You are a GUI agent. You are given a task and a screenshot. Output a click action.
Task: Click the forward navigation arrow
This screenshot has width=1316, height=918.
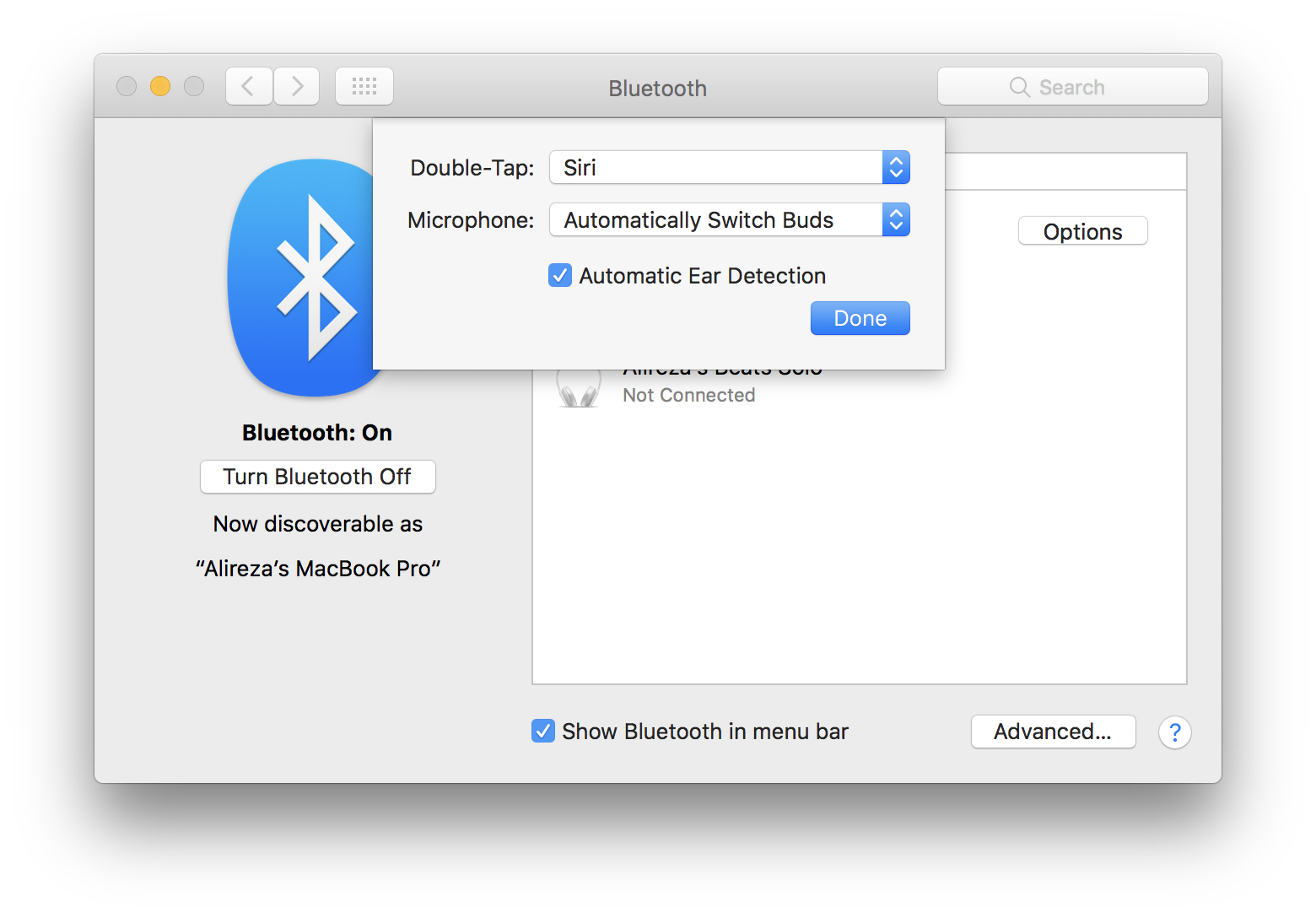(x=296, y=86)
